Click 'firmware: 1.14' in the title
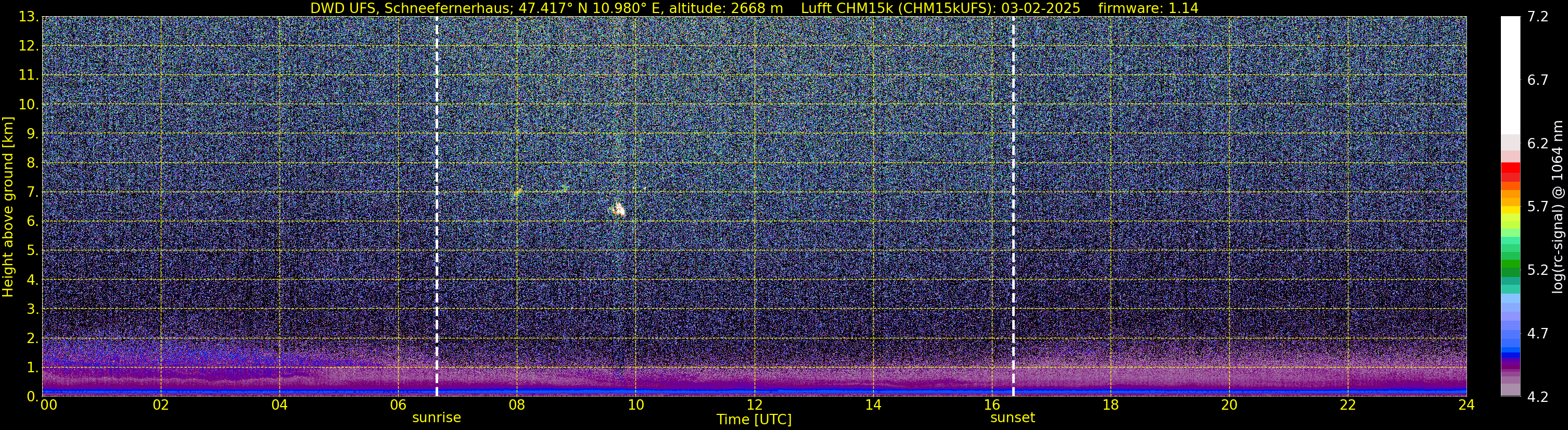 point(1148,8)
